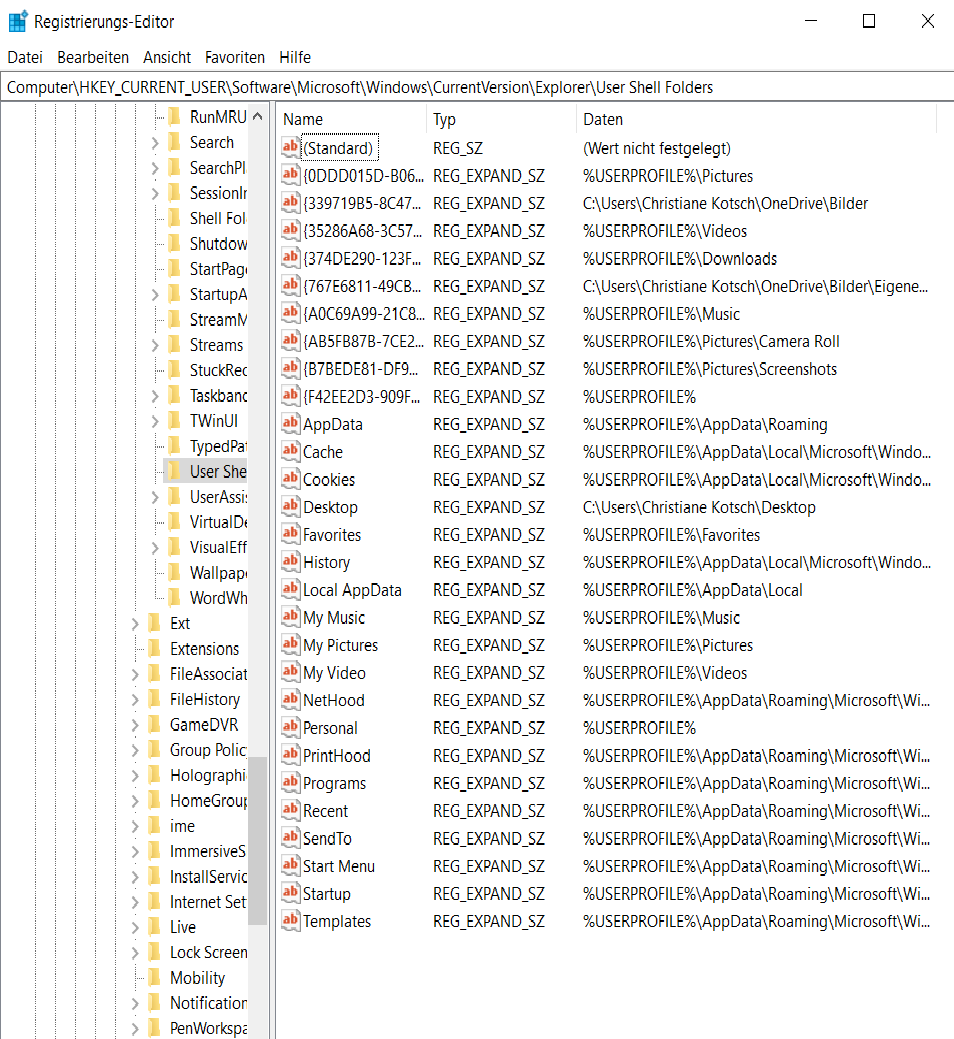Select the Recent value name
954x1039 pixels.
click(x=325, y=811)
